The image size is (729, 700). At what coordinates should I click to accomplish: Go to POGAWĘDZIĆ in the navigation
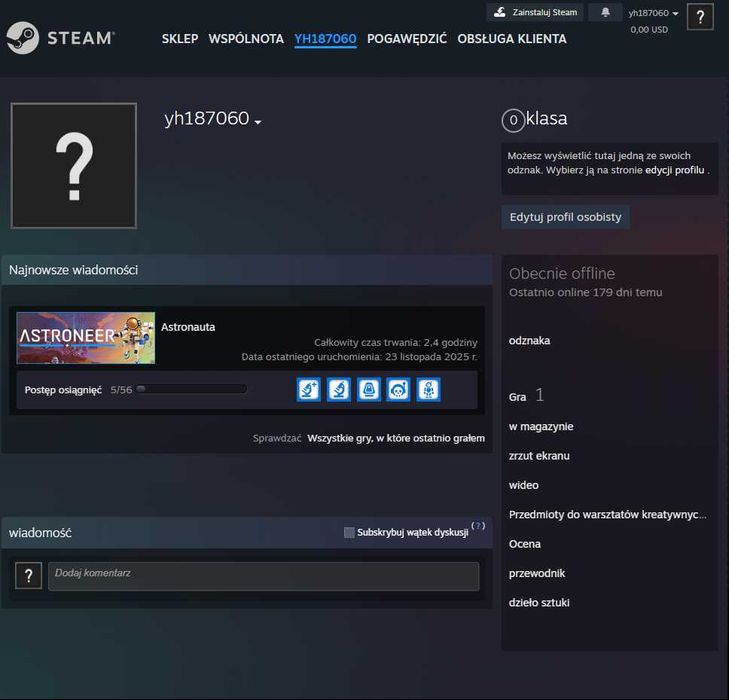[407, 39]
